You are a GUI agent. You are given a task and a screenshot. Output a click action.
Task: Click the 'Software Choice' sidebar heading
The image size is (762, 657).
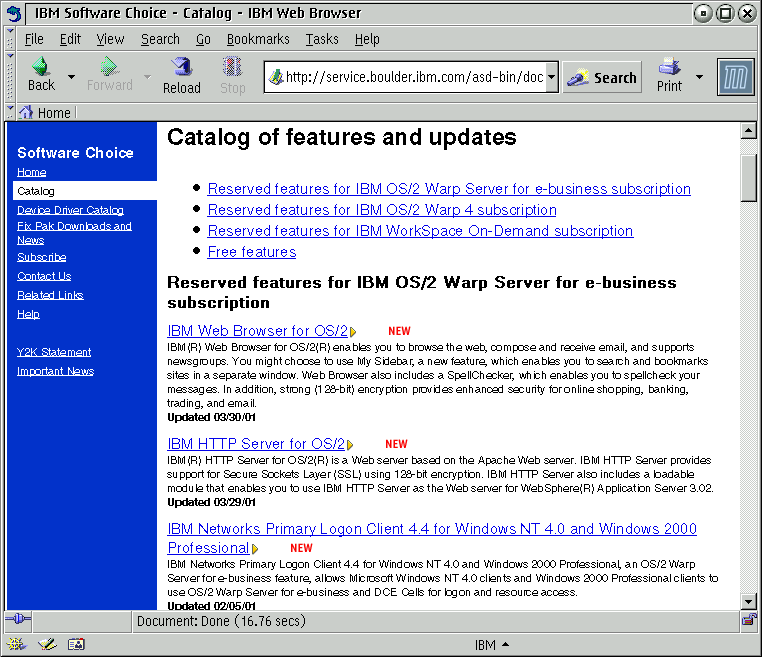tap(75, 153)
